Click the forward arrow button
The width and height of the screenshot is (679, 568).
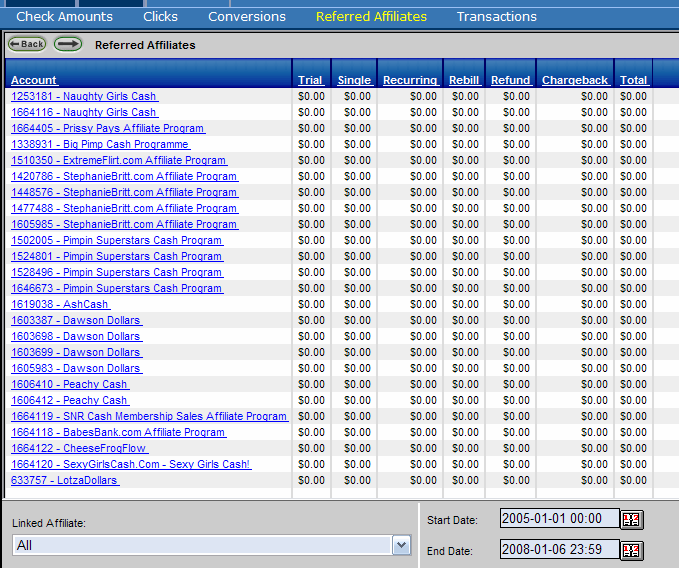[68, 44]
